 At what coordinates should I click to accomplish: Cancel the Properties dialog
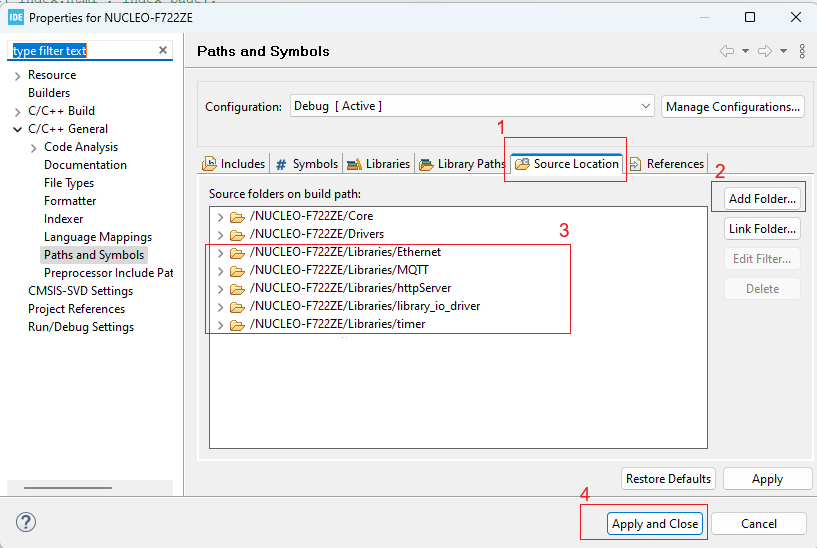[x=759, y=524]
